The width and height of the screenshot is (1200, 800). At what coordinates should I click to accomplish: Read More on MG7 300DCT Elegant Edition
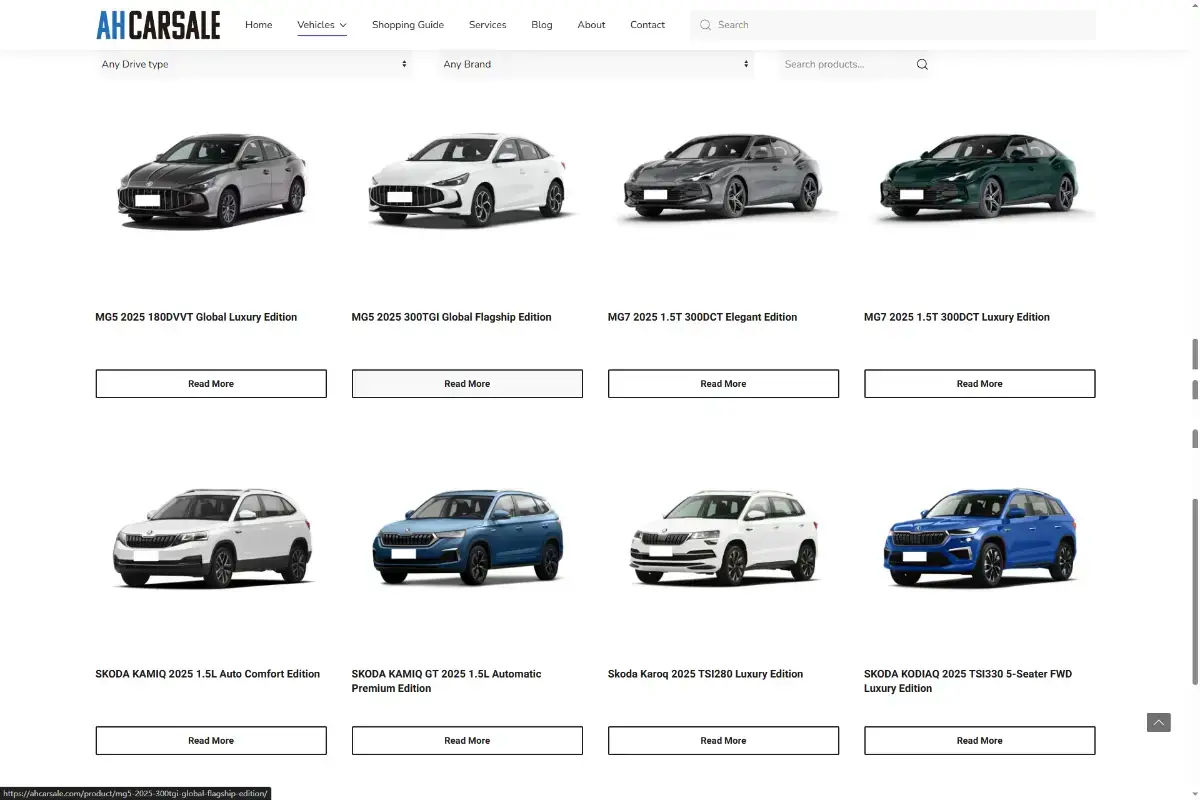coord(723,384)
